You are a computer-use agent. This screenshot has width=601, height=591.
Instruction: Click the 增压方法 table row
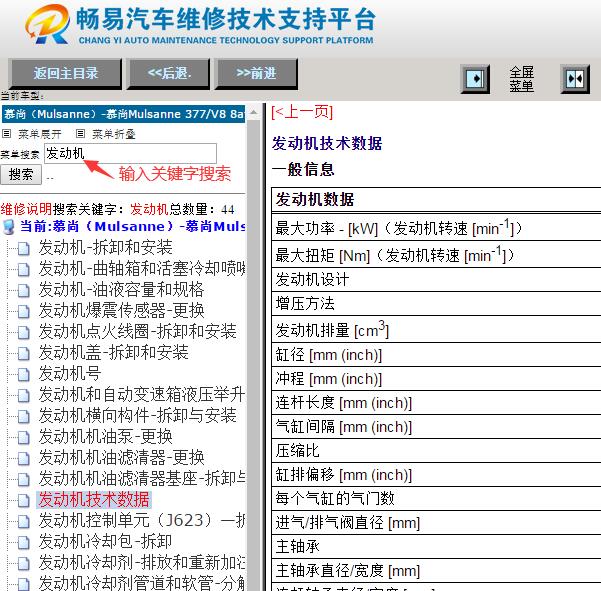tap(436, 304)
